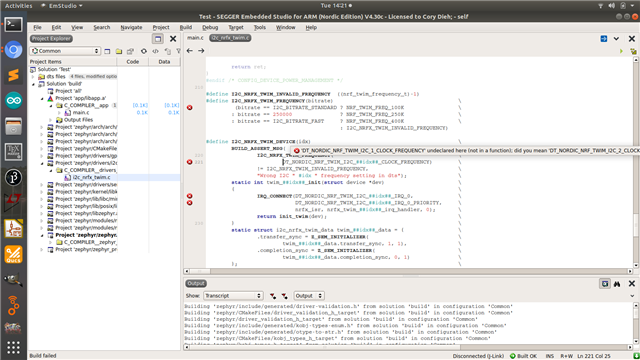
Task: Click the code brackets icon in Project Explorer
Action: [156, 51]
